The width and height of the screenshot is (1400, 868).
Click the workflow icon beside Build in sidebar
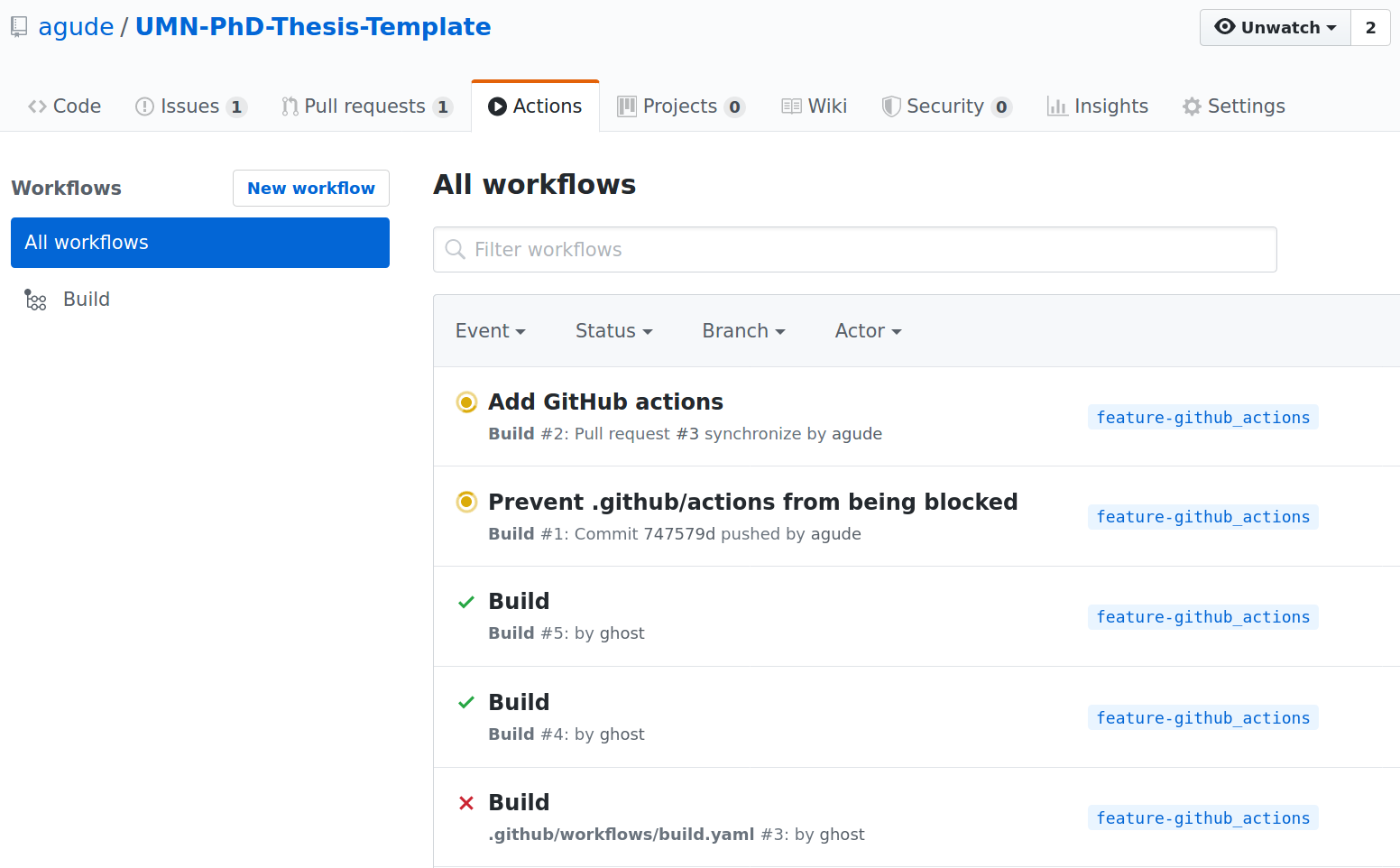(35, 300)
